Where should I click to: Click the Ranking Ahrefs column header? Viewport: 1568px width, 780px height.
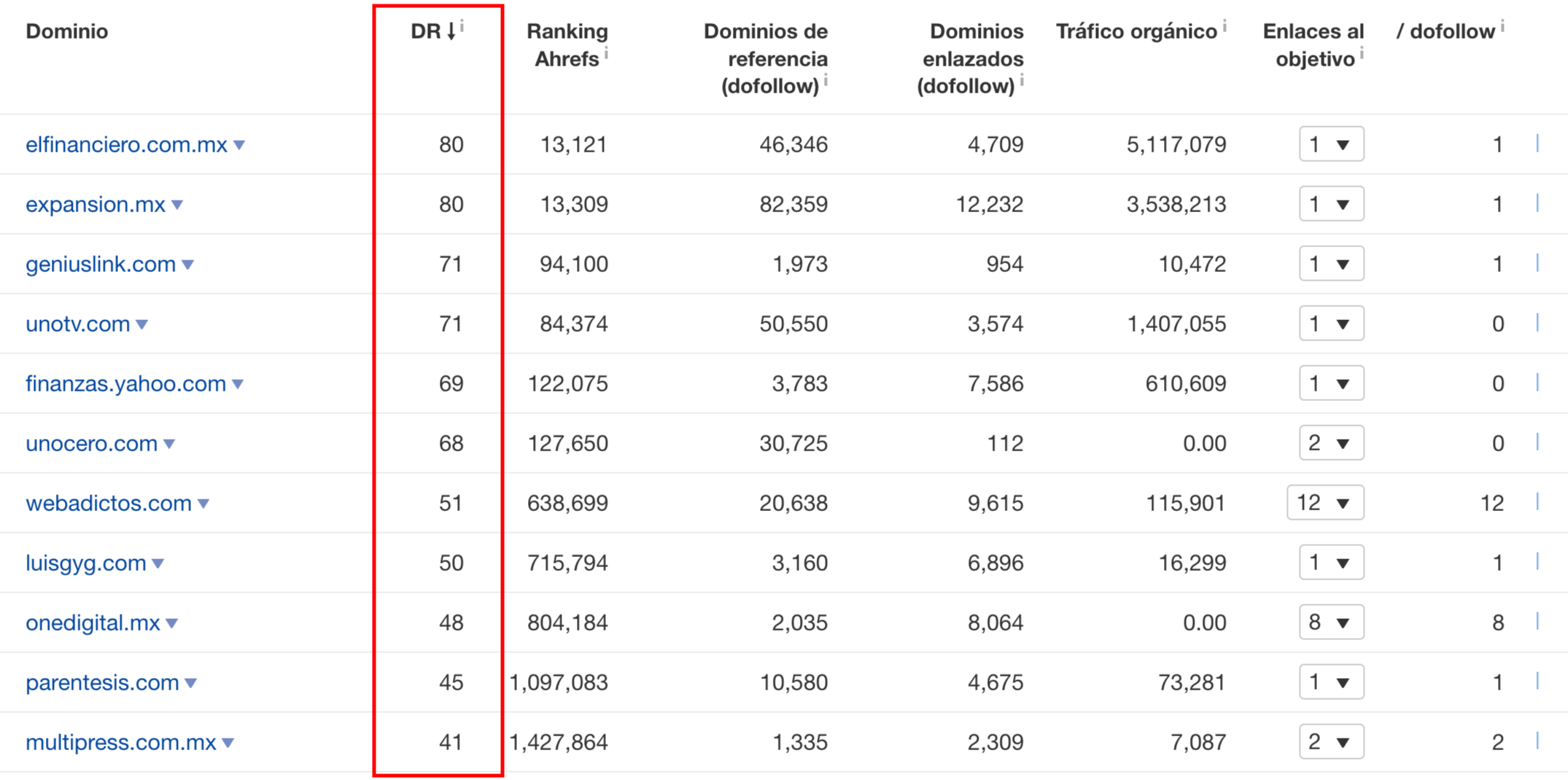(x=567, y=45)
